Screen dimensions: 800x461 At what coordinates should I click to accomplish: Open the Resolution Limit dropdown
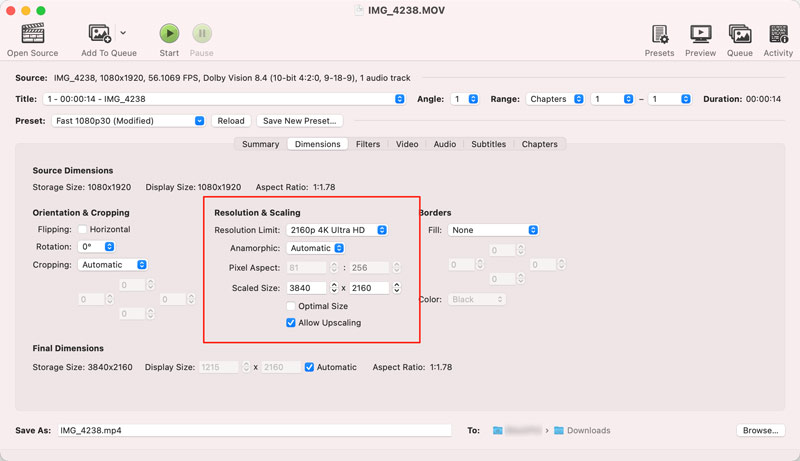pos(336,230)
